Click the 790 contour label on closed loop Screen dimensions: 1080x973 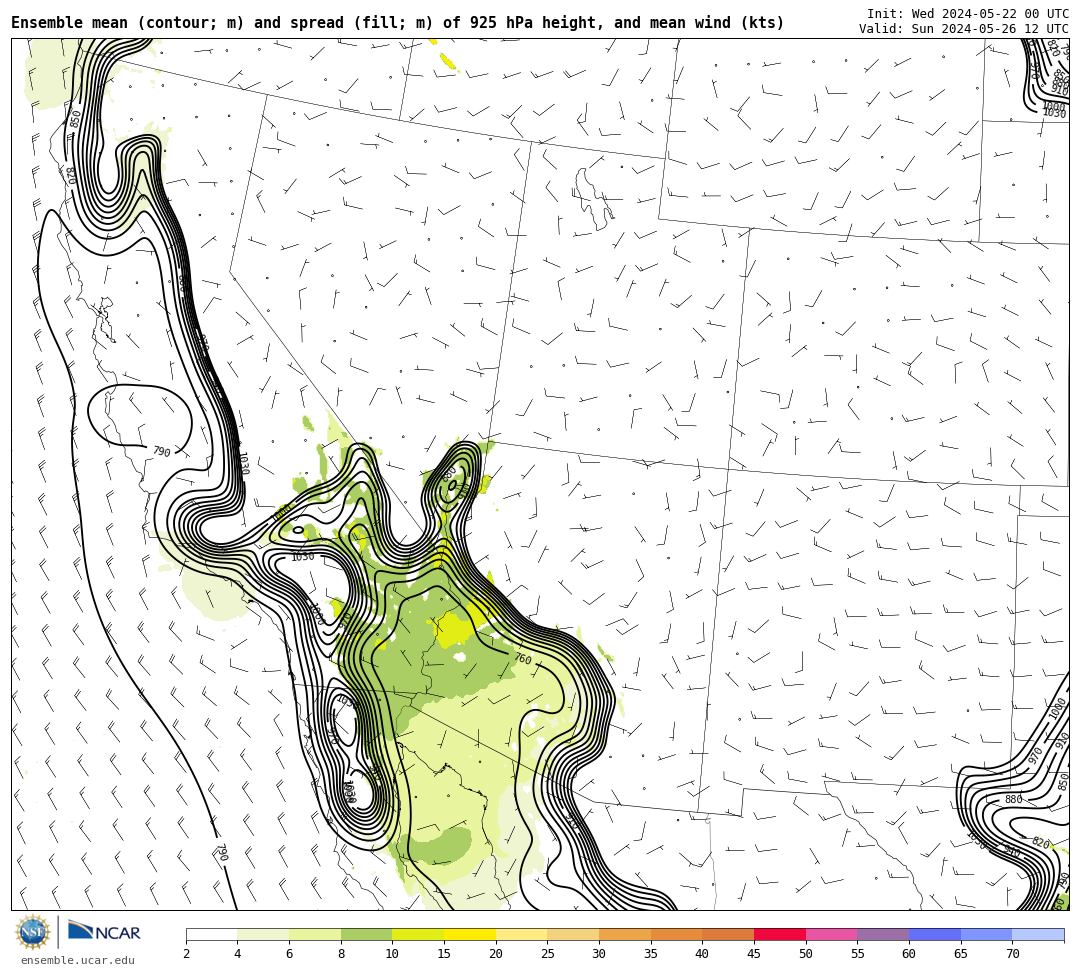[161, 452]
